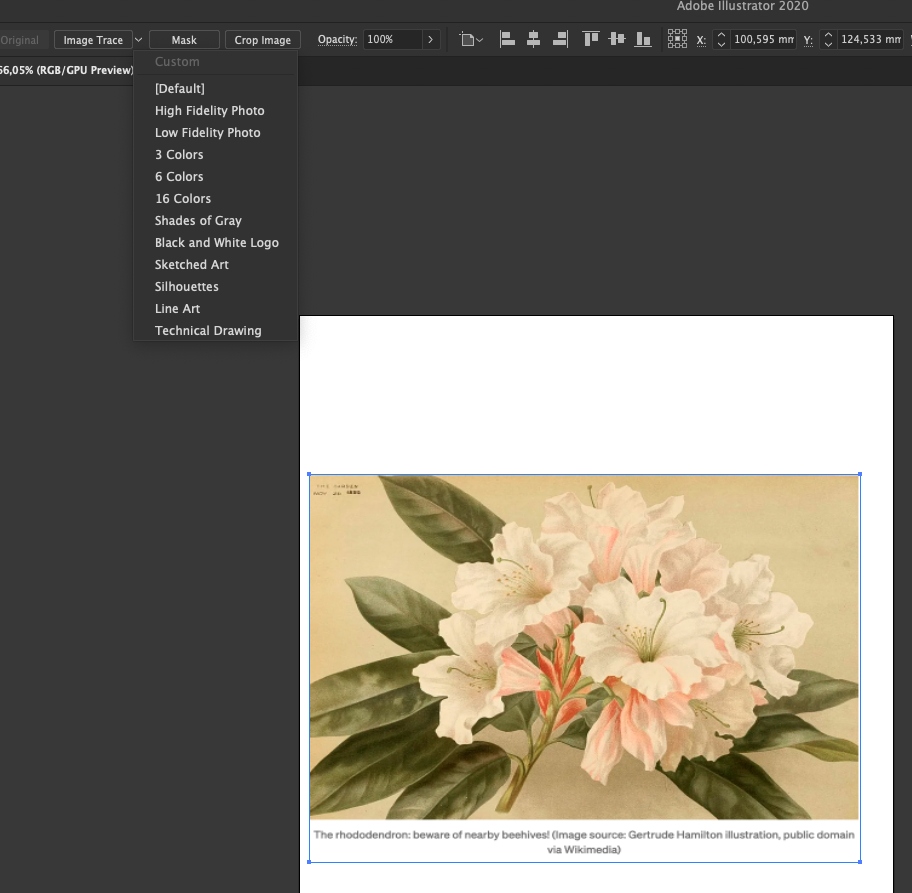Click the Y coordinate stepper arrows
This screenshot has height=893, width=912.
tap(828, 40)
